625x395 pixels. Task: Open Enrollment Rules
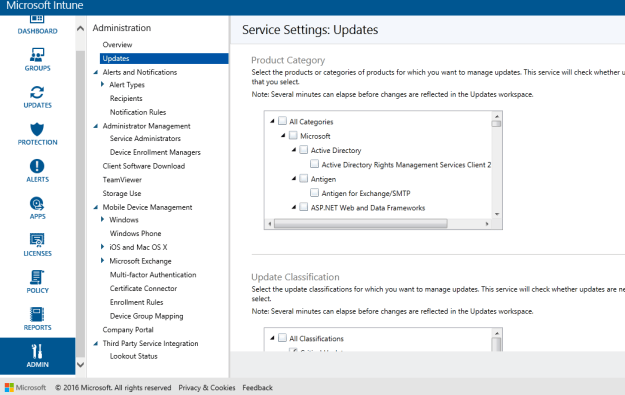(136, 302)
